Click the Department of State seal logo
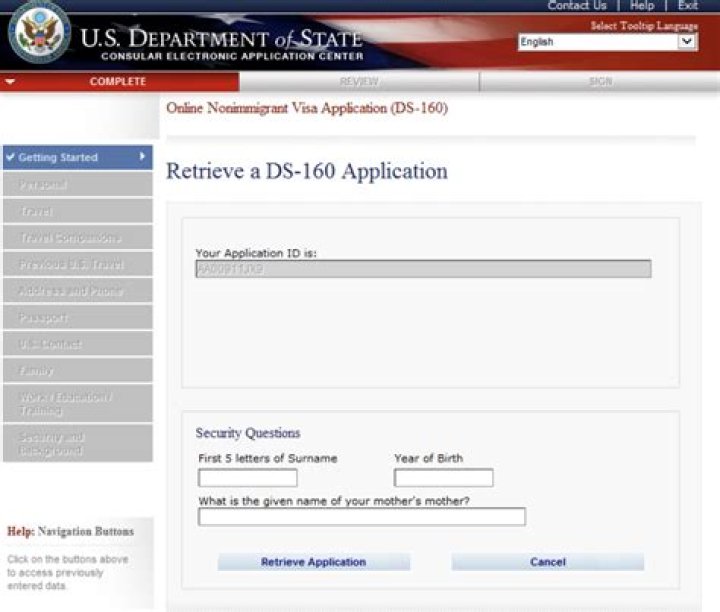The height and width of the screenshot is (612, 720). (x=39, y=33)
